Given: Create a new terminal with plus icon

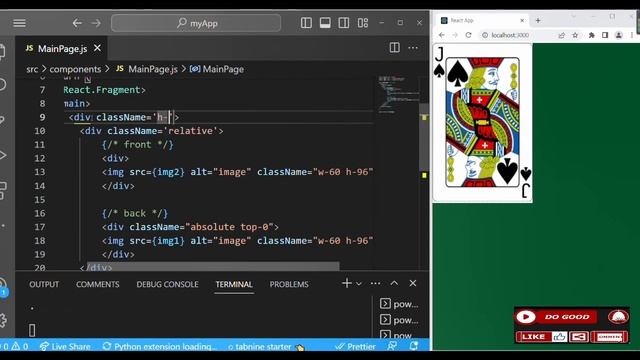Looking at the screenshot, I should coord(347,283).
